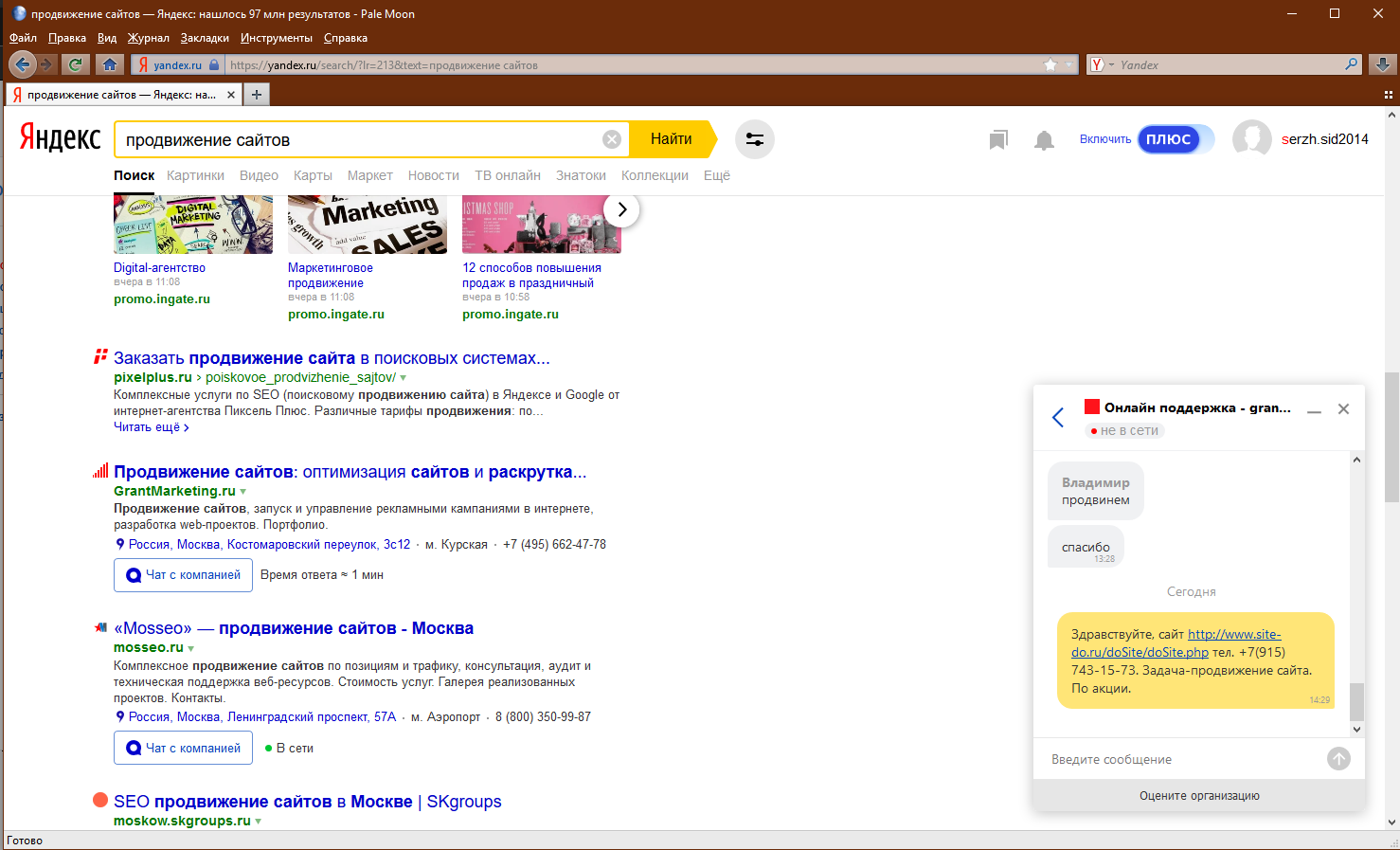
Task: Show next carousel items with the right chevron
Action: click(x=621, y=209)
